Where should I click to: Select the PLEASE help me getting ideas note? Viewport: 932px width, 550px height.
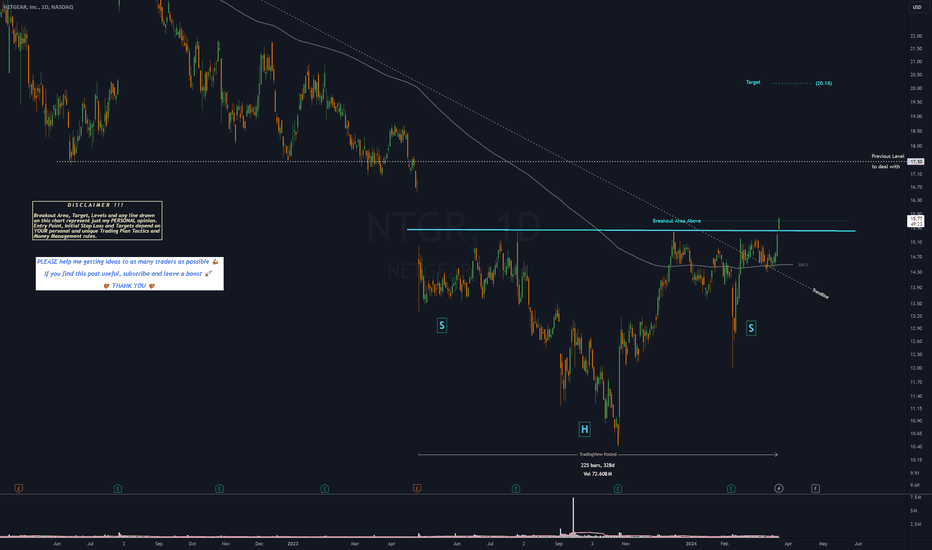point(130,274)
